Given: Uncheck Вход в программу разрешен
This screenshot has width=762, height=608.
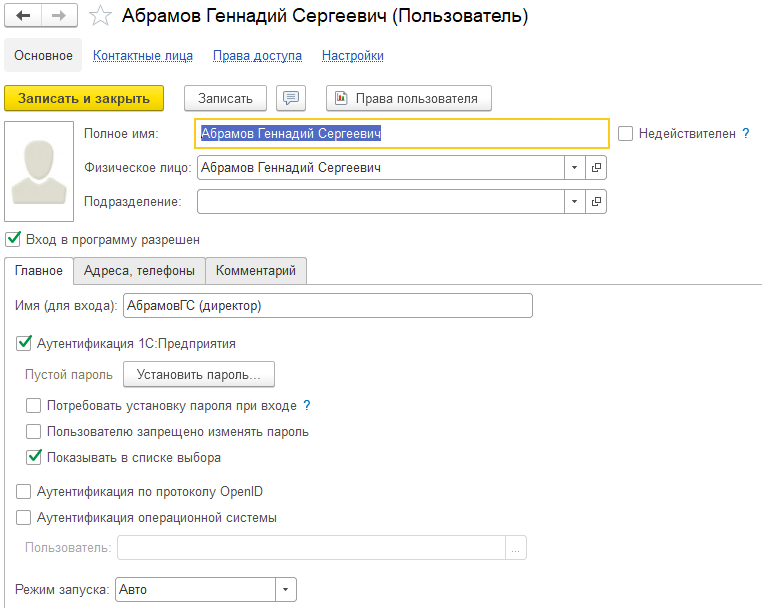Looking at the screenshot, I should 13,239.
